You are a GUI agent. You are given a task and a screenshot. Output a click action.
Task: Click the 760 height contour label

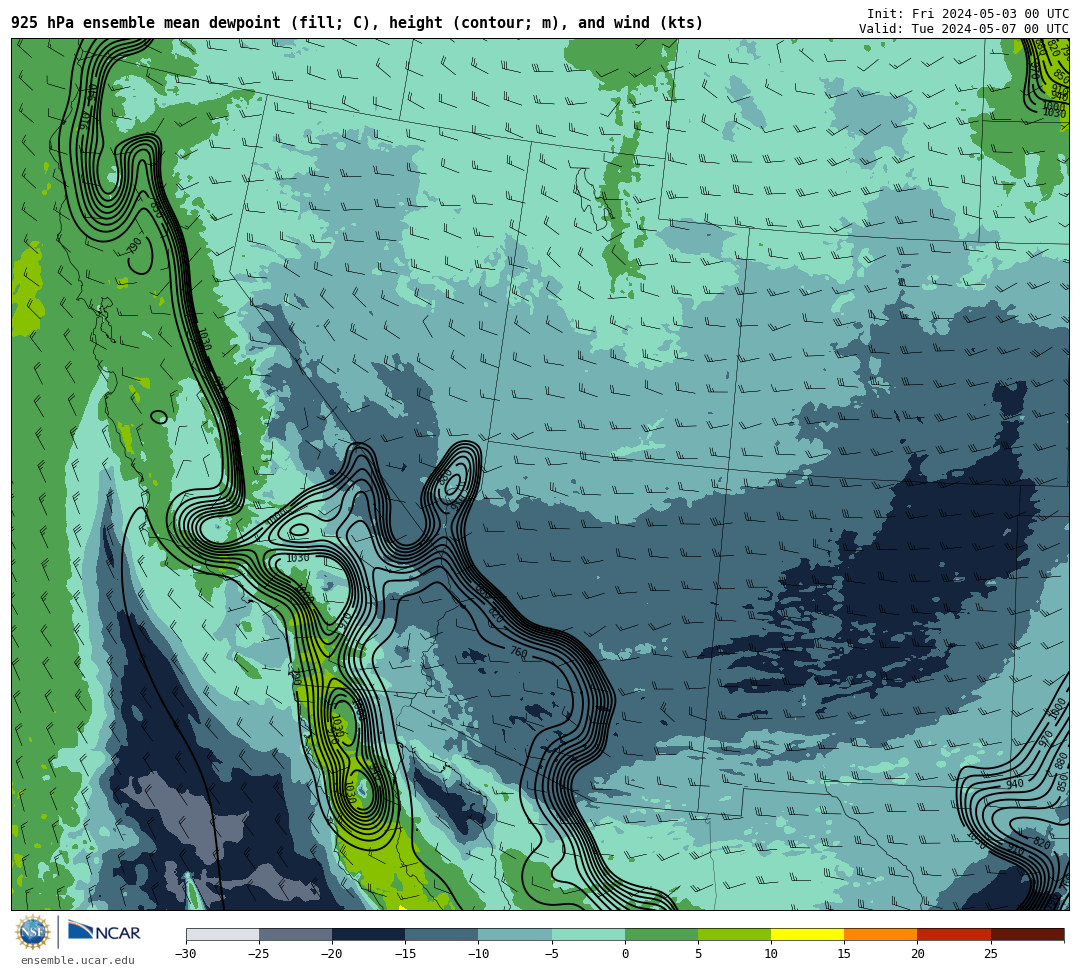(x=519, y=651)
